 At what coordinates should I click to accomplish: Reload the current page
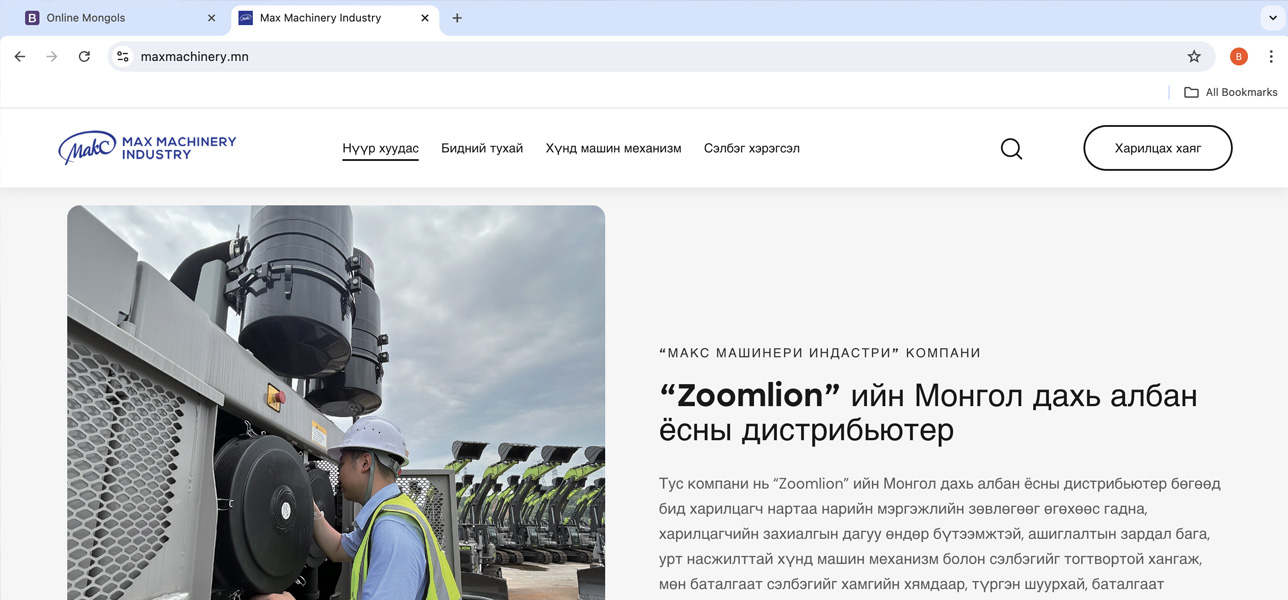click(85, 57)
